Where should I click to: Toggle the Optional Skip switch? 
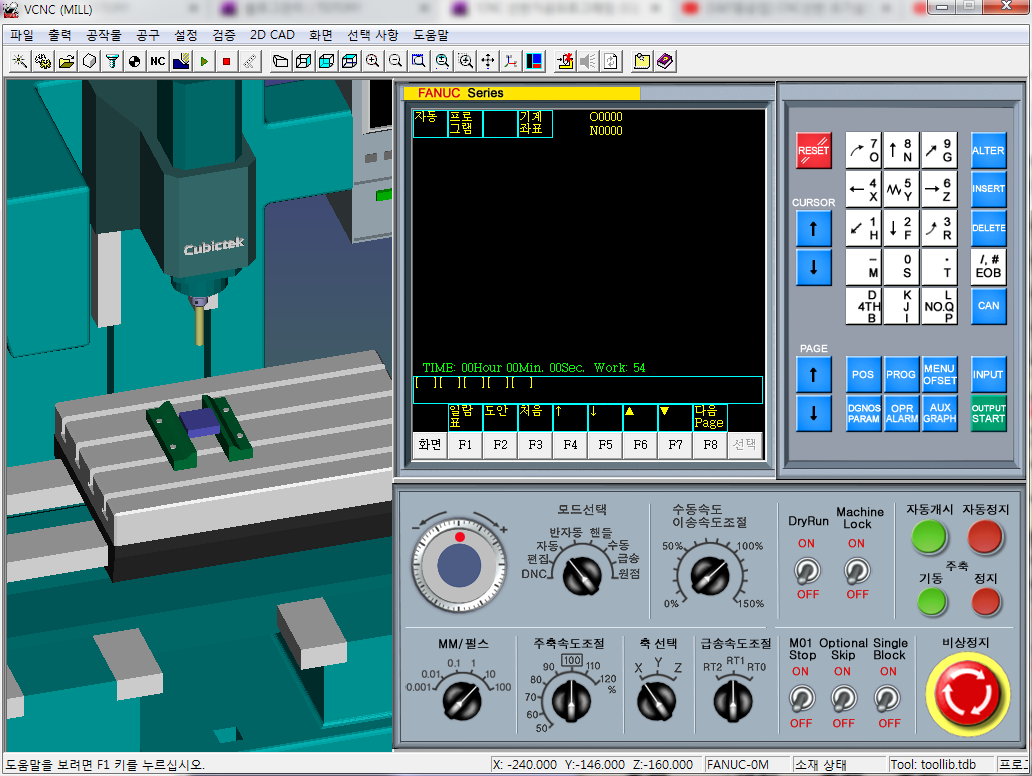[844, 698]
